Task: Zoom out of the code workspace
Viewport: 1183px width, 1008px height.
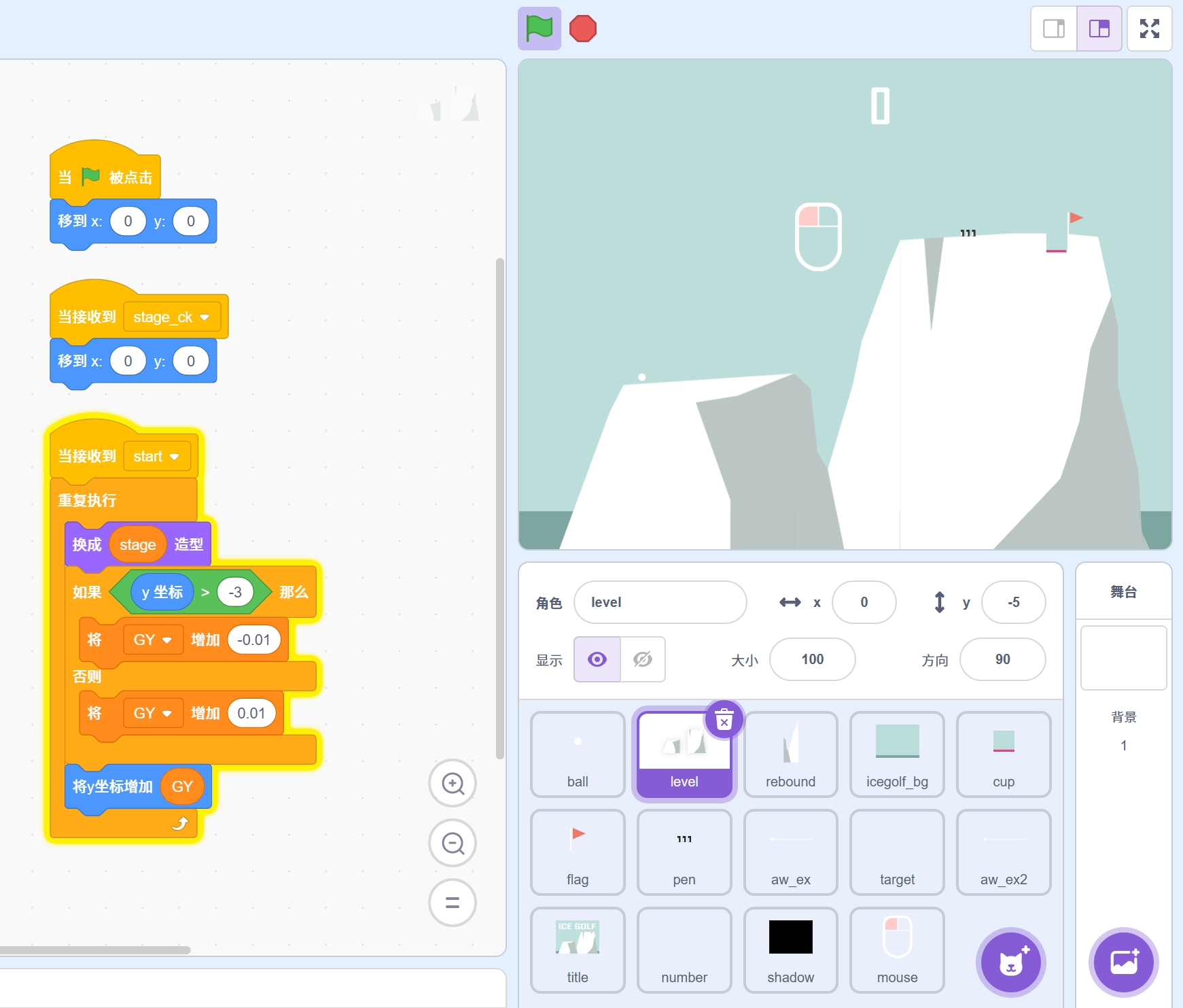Action: [453, 844]
